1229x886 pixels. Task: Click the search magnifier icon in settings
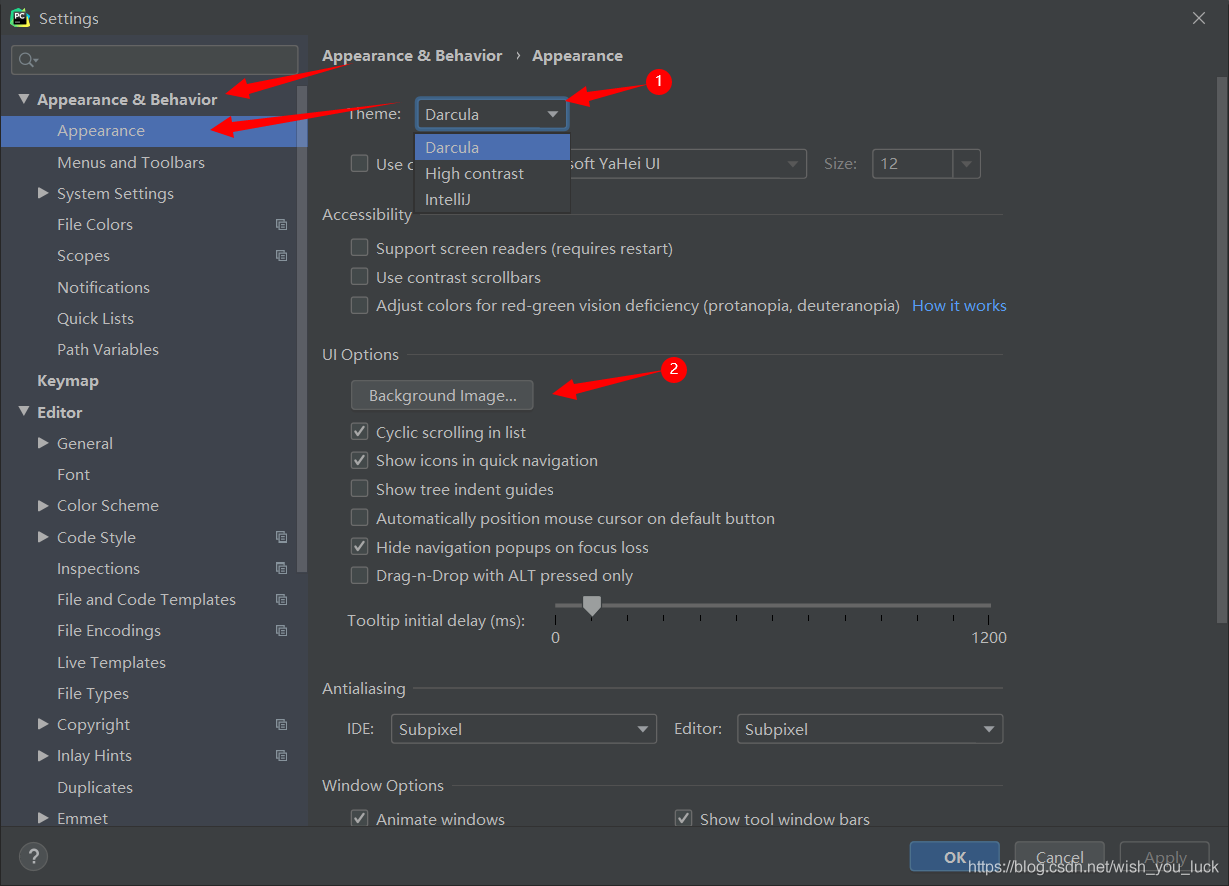pyautogui.click(x=27, y=60)
